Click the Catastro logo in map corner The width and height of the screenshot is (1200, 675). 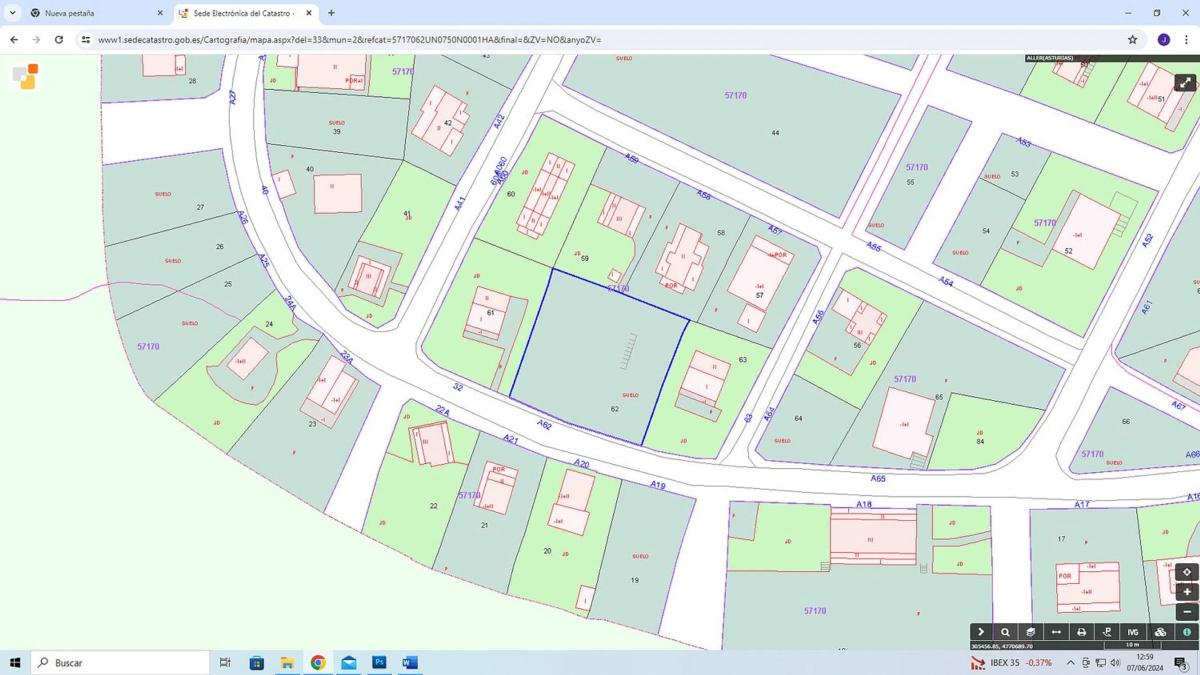25,77
